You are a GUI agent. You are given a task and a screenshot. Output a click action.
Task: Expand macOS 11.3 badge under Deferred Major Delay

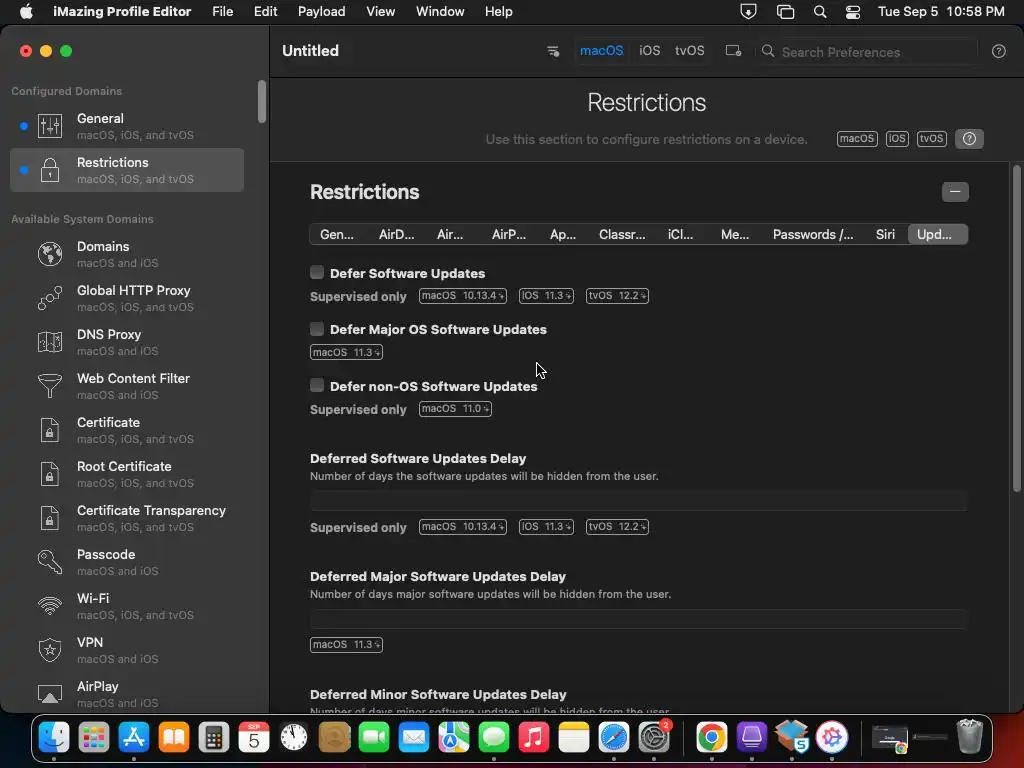346,645
